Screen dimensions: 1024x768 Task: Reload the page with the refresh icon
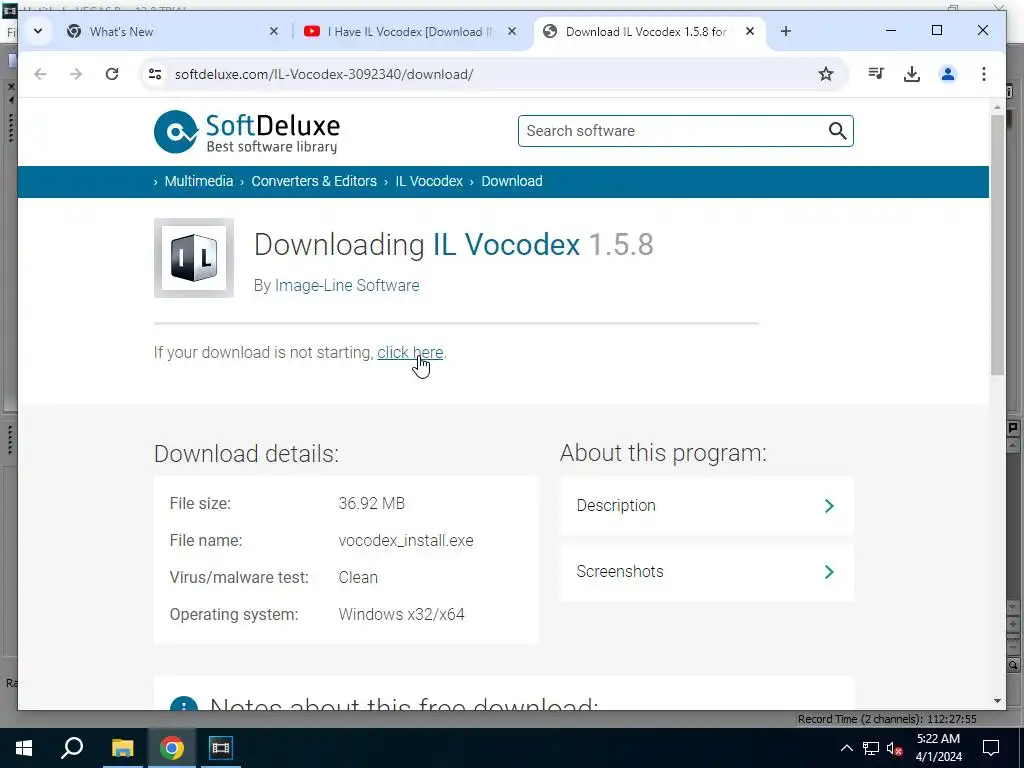112,74
